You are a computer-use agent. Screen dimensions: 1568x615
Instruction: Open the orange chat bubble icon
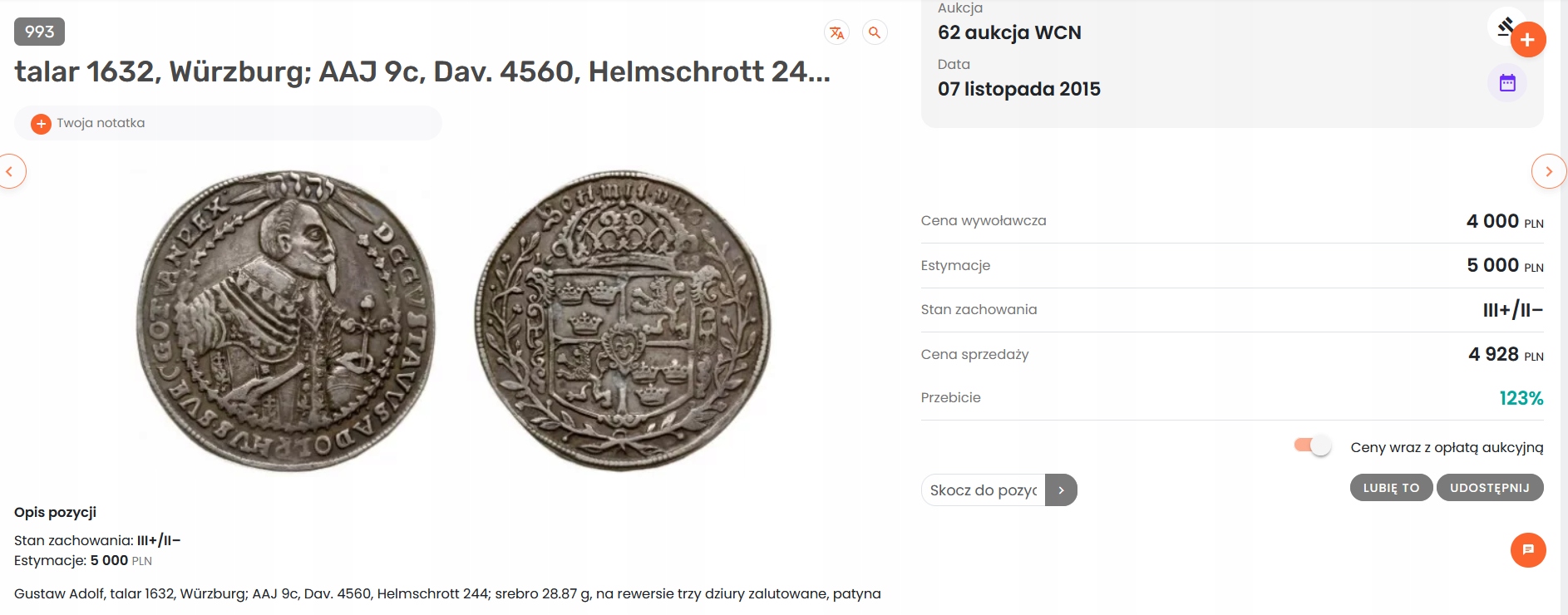(x=1528, y=550)
